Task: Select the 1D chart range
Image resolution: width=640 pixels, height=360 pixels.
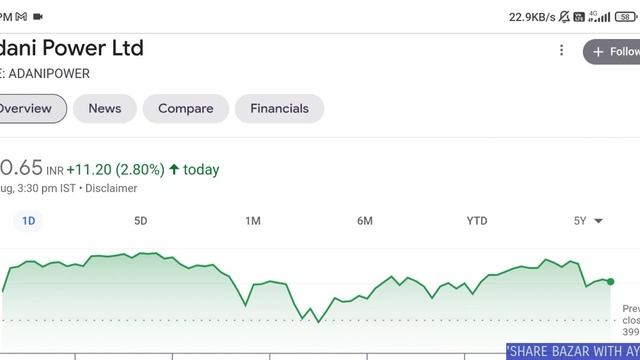Action: [x=29, y=221]
